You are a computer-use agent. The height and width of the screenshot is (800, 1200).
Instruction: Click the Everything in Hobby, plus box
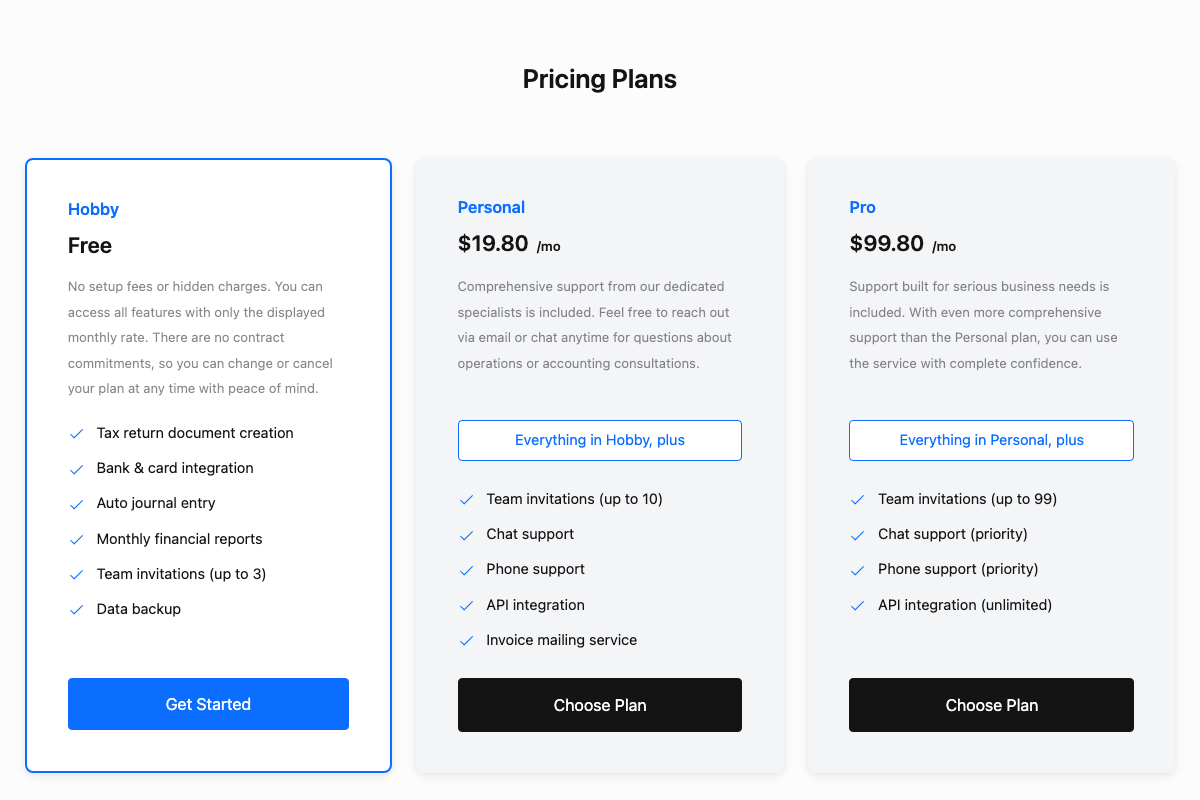tap(600, 440)
